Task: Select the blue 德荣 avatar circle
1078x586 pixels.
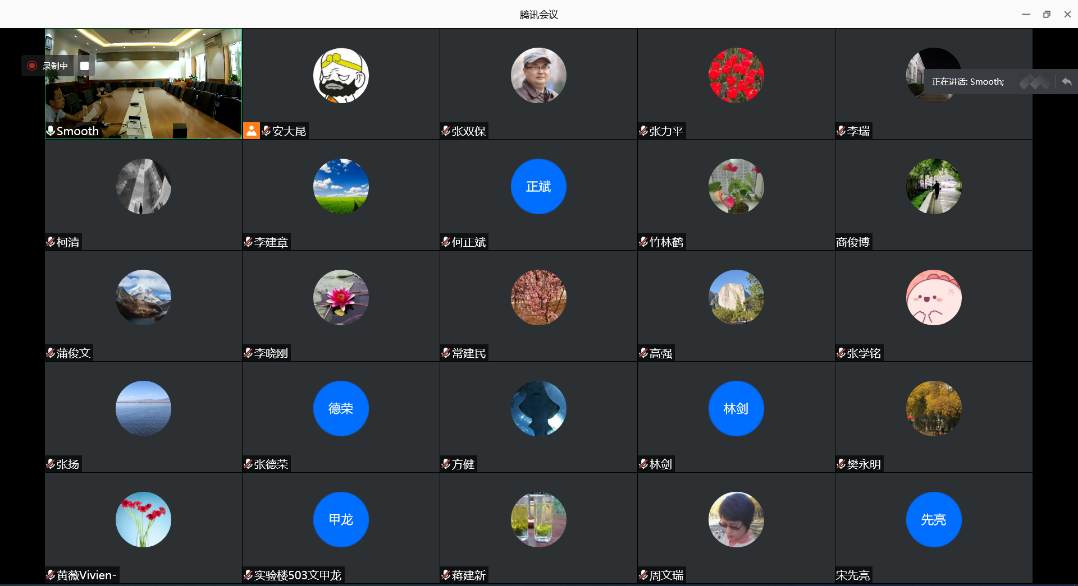Action: (341, 409)
